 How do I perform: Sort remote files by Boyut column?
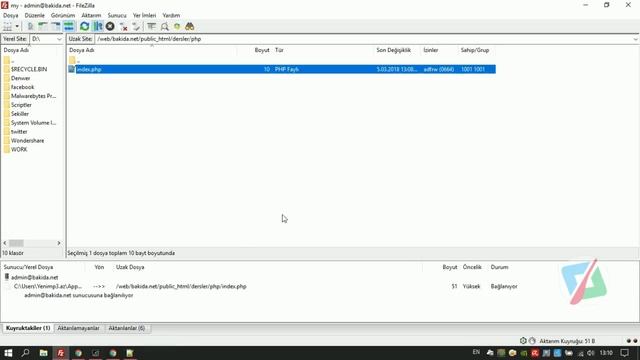tap(255, 50)
